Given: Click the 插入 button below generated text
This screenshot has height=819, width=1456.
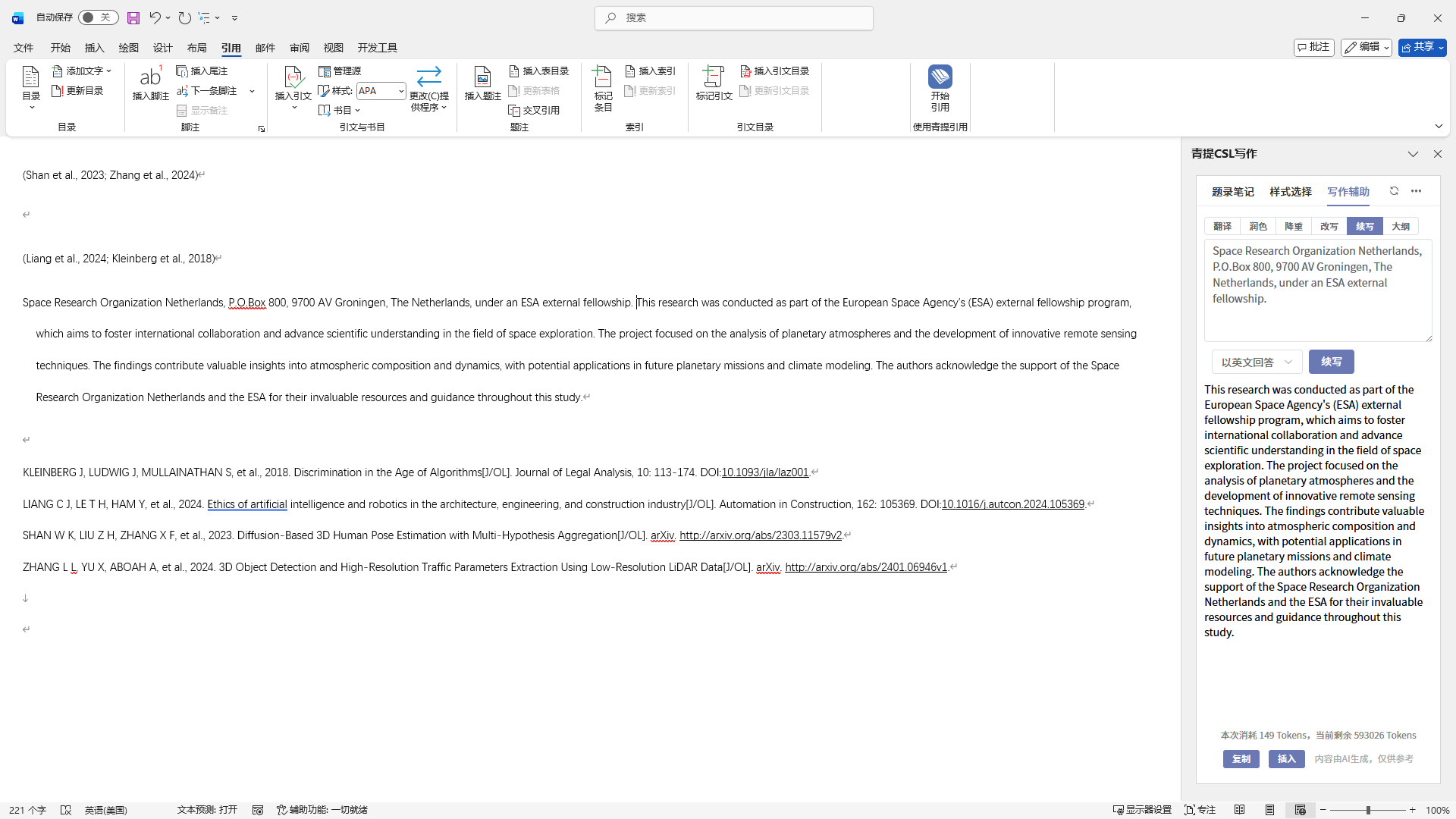Looking at the screenshot, I should pyautogui.click(x=1286, y=759).
